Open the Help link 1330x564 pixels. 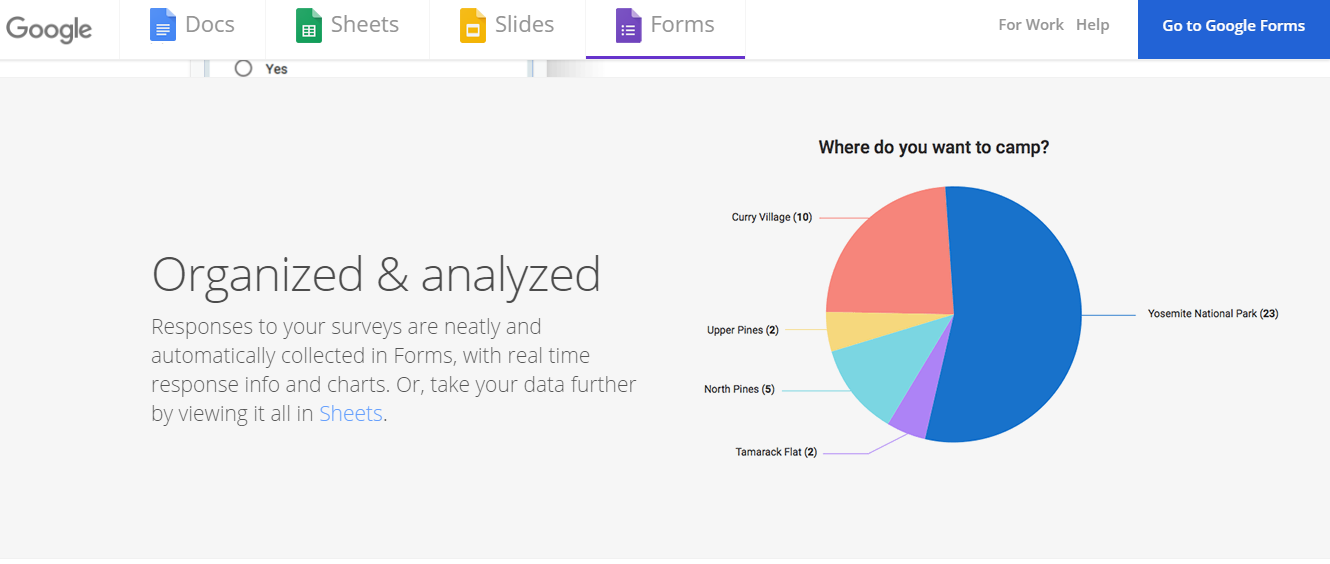click(1092, 25)
